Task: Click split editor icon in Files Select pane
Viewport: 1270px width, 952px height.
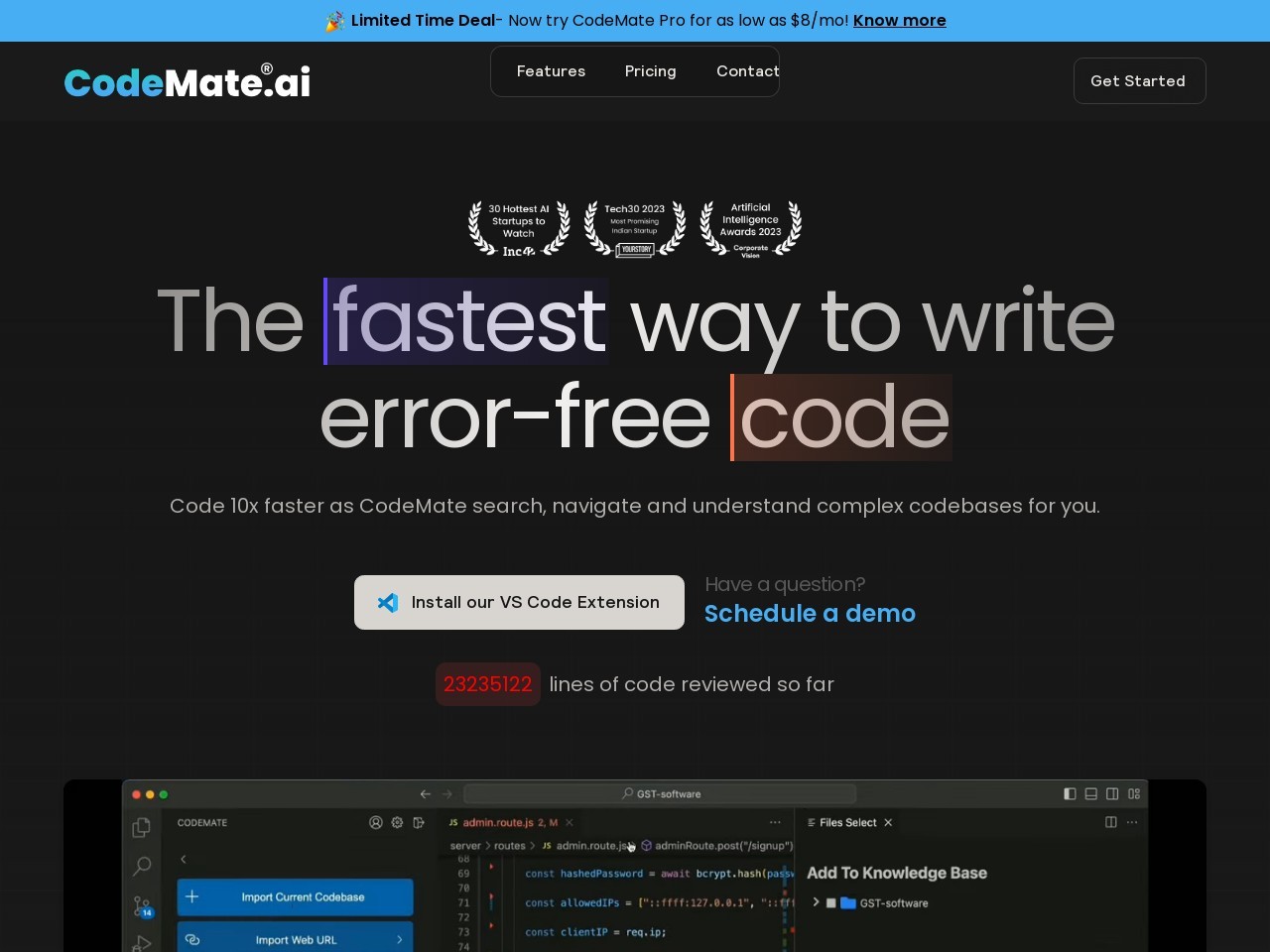Action: 1111,822
